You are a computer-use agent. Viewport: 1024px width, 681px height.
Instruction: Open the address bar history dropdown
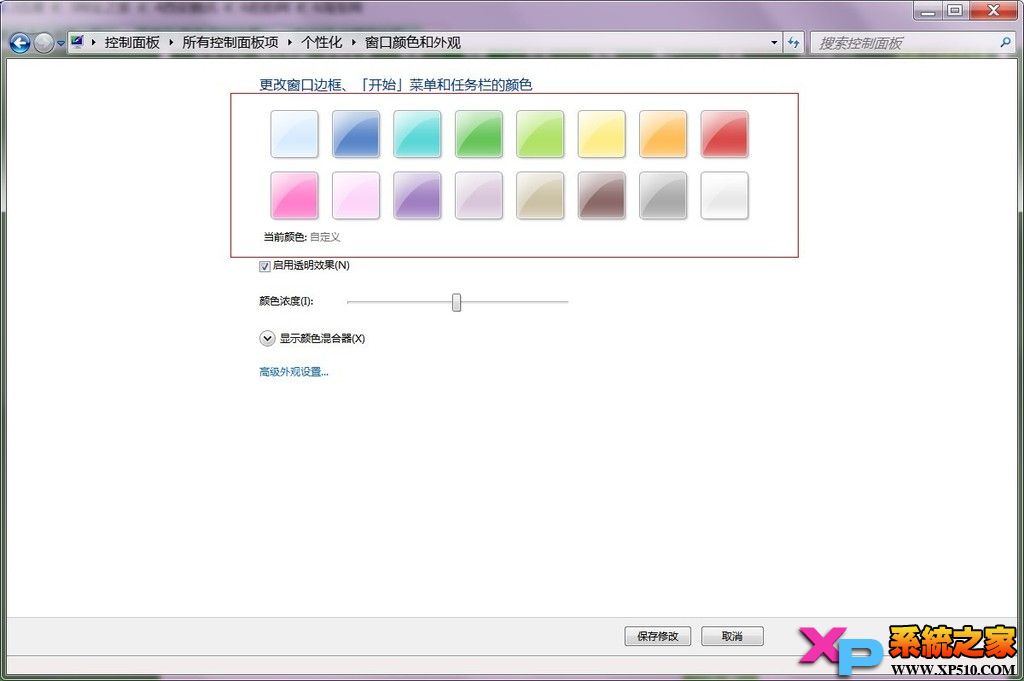tap(775, 43)
